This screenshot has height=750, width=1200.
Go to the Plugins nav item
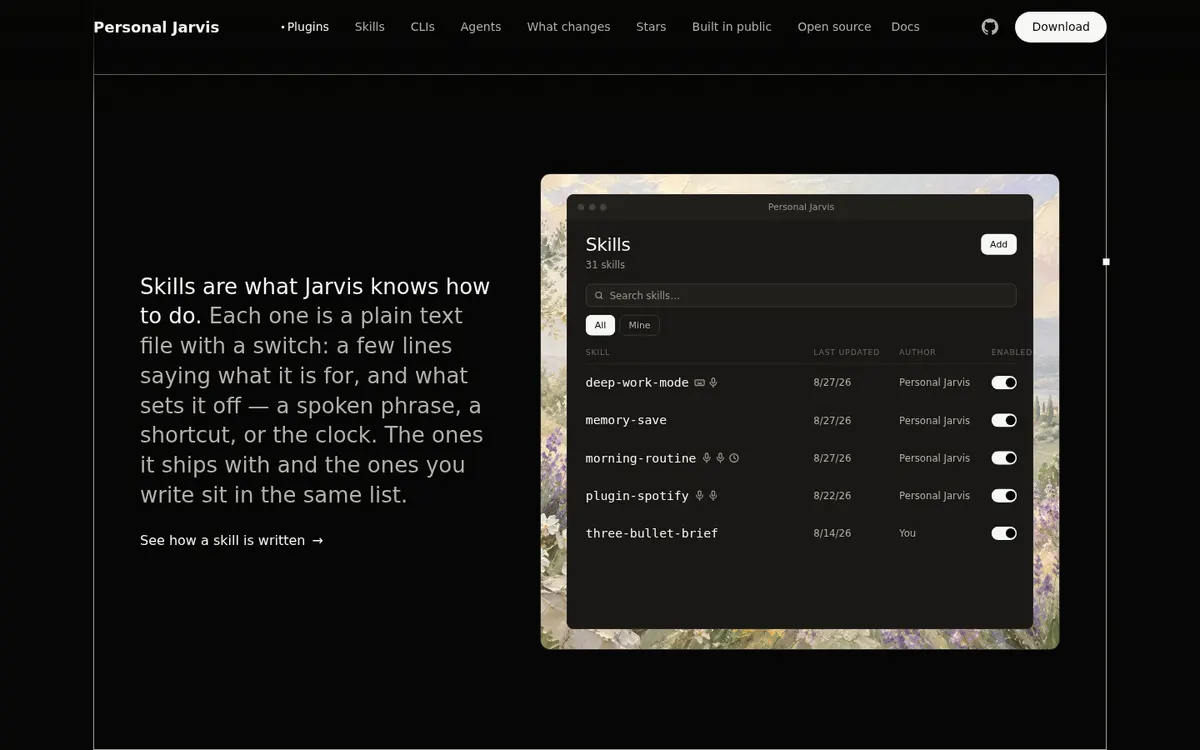(x=305, y=27)
